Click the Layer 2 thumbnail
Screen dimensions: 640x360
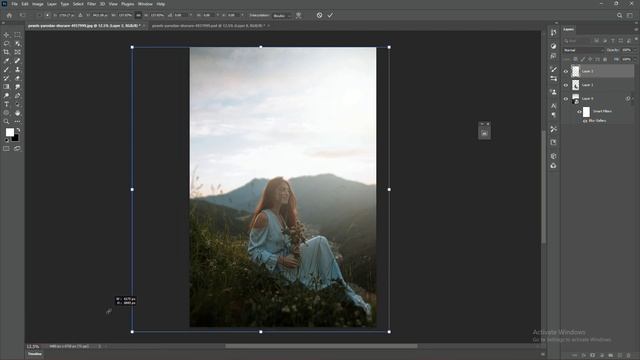[x=576, y=71]
